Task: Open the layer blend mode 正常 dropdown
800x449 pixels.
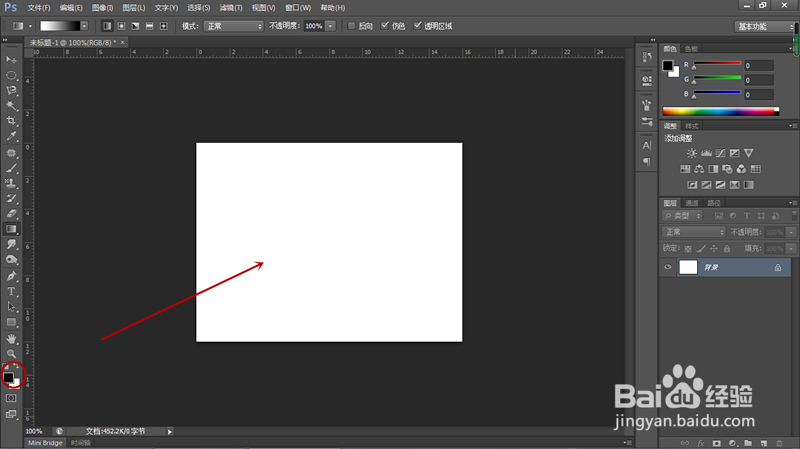Action: (693, 232)
